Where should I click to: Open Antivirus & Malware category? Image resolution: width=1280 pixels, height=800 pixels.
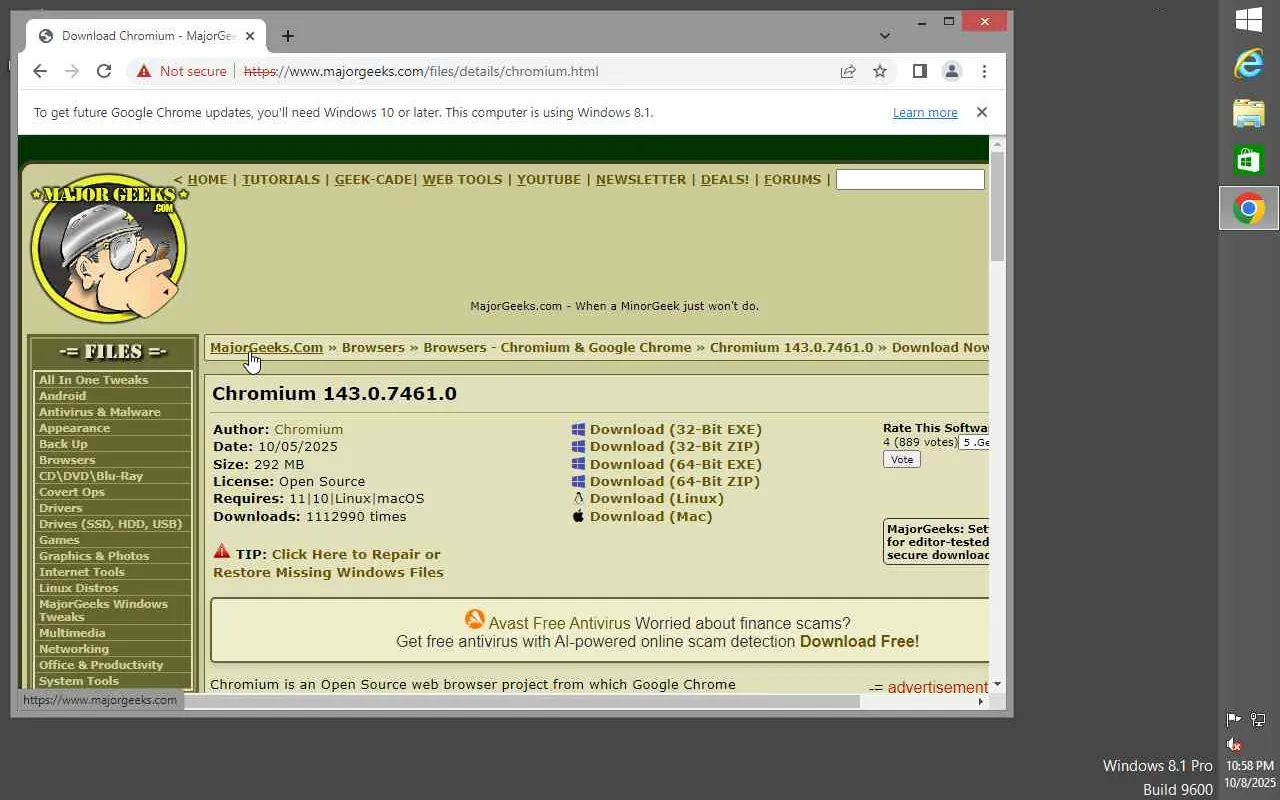[99, 412]
